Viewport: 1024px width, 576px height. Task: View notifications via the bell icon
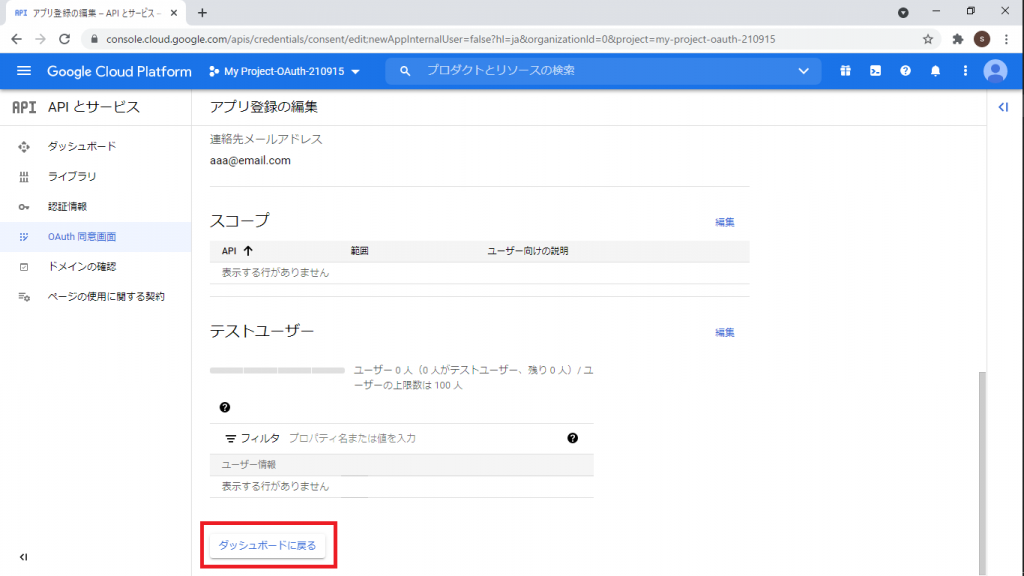(935, 71)
